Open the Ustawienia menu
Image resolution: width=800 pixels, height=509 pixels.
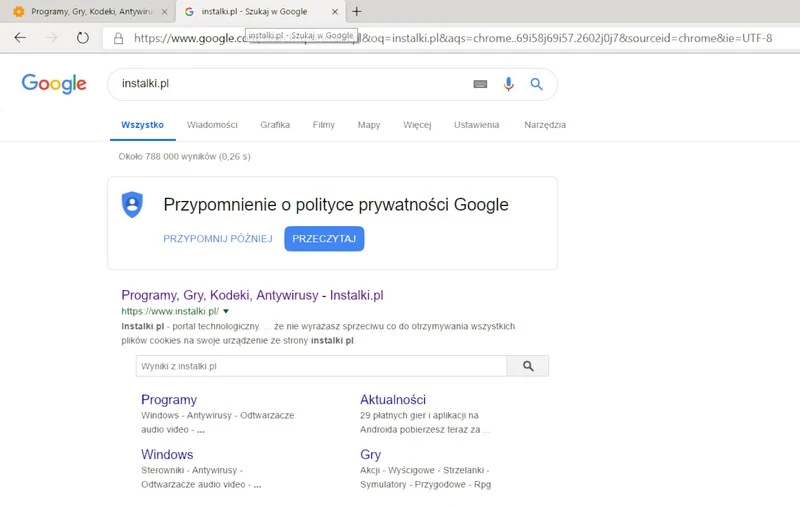pyautogui.click(x=477, y=125)
